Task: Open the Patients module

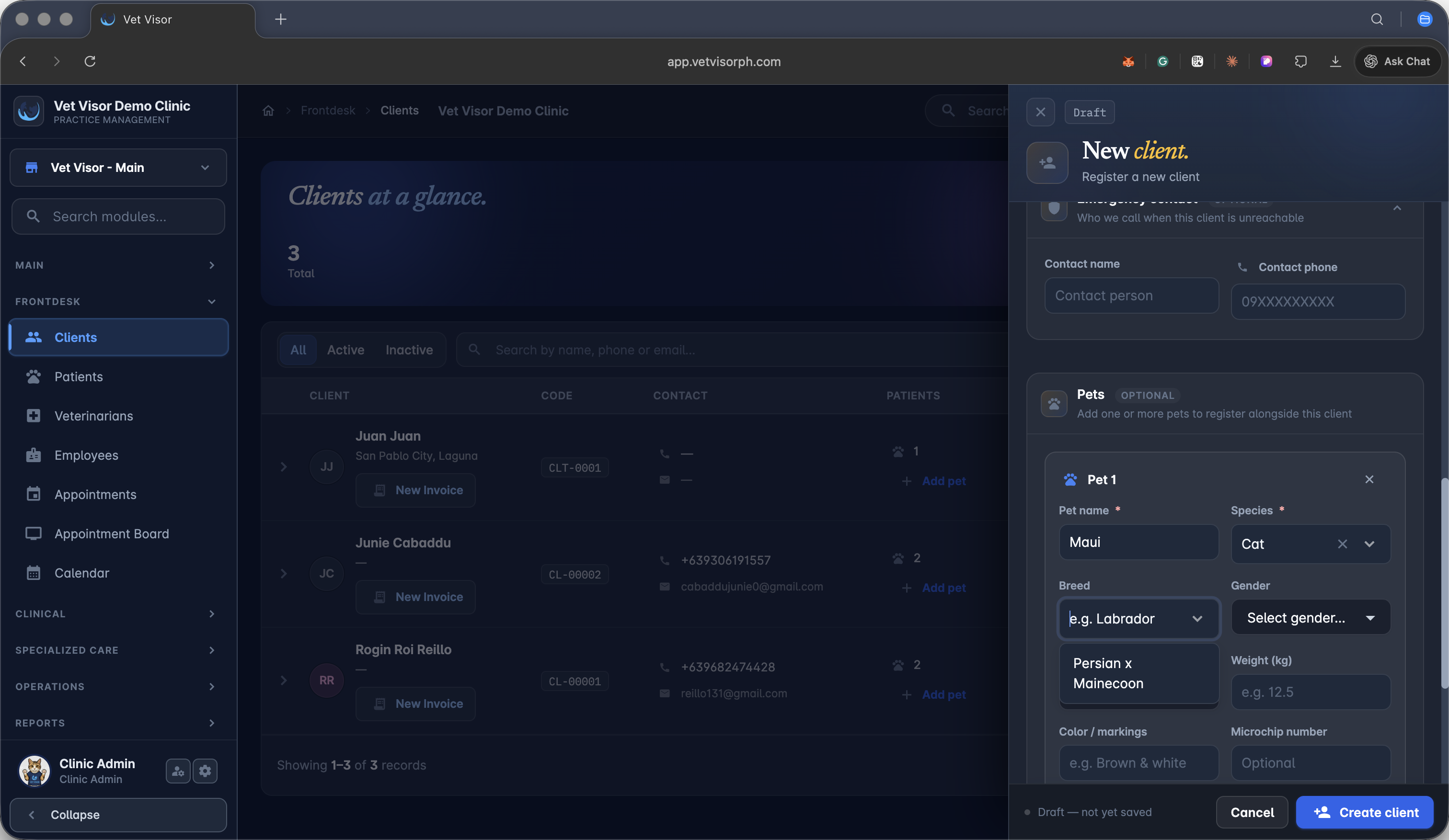Action: (x=118, y=376)
